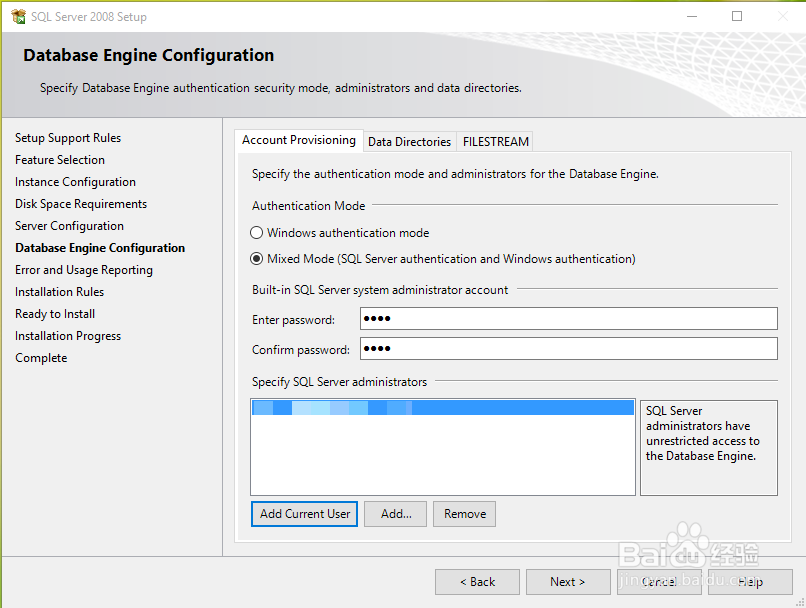Click Installation Progress step in sidebar
Screen dimensions: 806x608
tap(68, 336)
